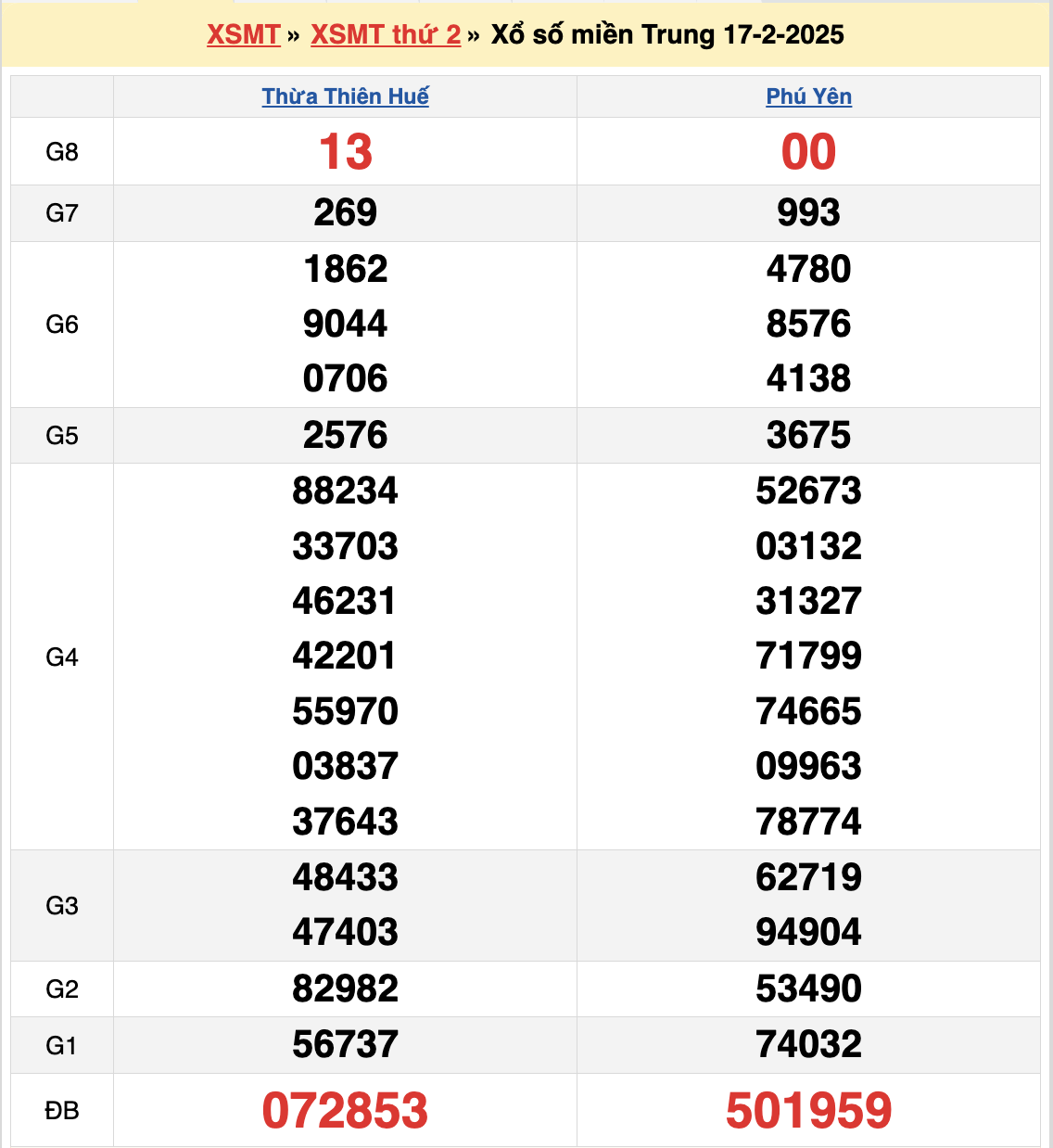Select the special prize number 501959

[808, 1111]
